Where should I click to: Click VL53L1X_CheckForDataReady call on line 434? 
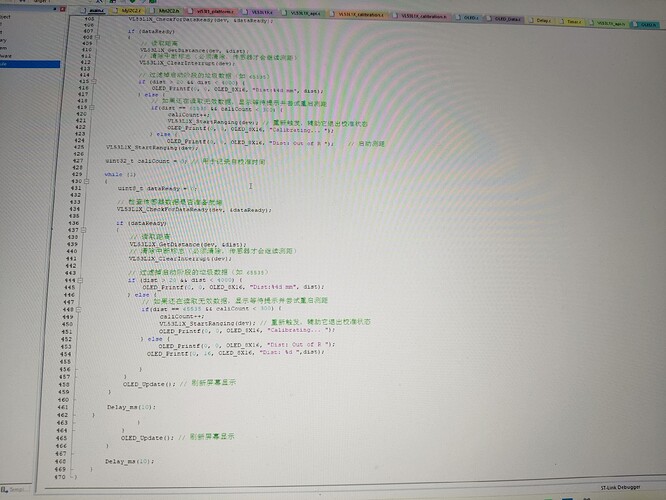click(194, 210)
